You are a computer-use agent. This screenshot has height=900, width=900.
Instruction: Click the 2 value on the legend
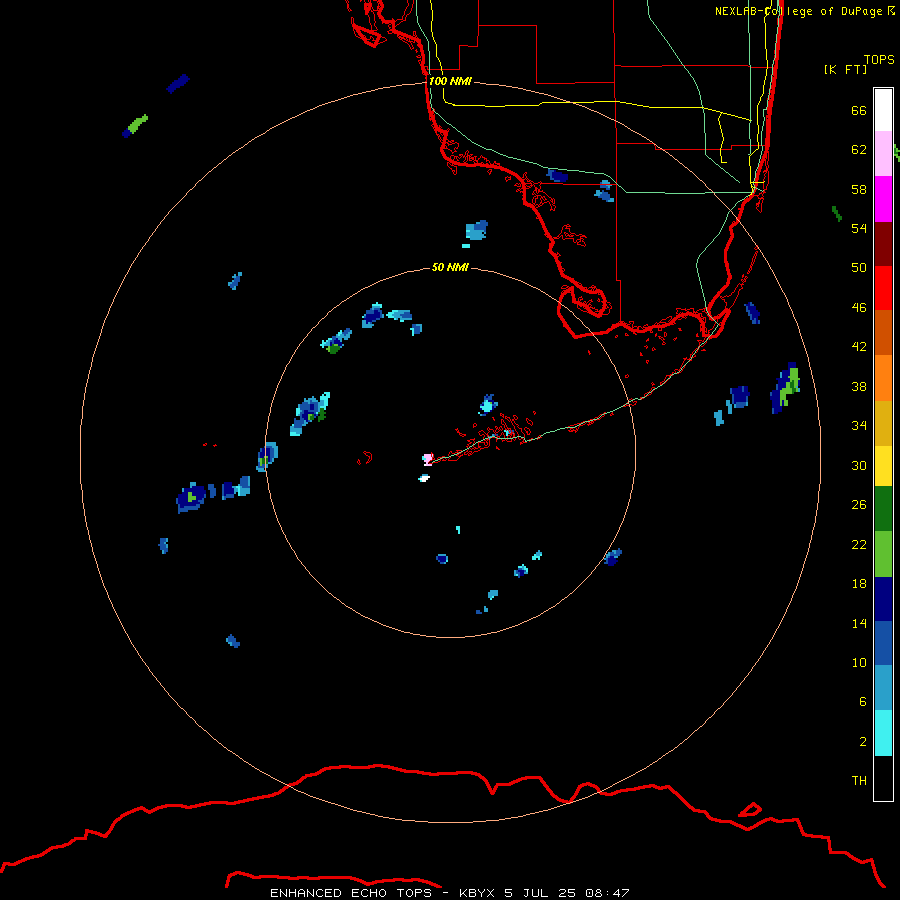point(863,742)
